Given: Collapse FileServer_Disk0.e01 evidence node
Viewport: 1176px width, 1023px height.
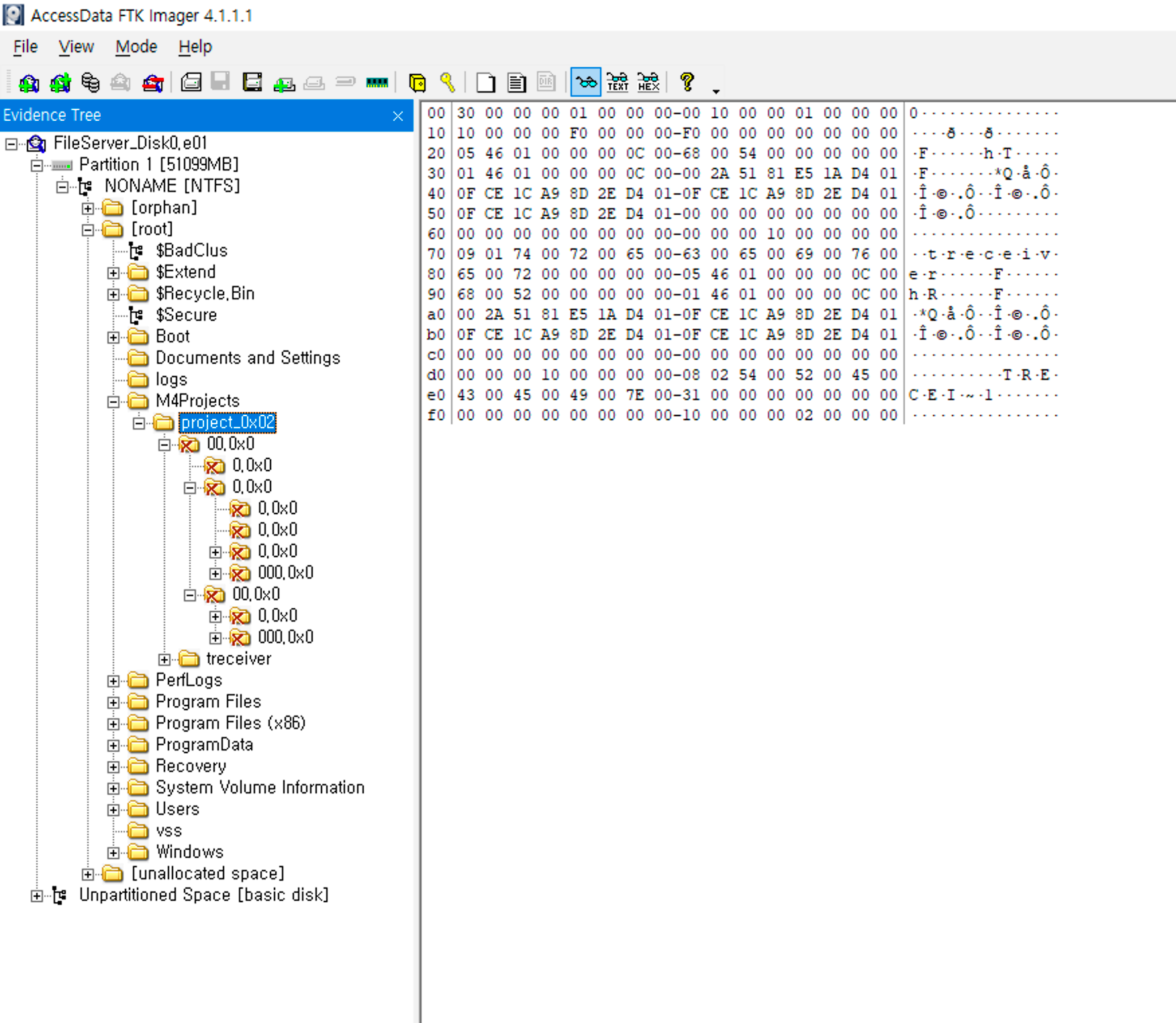Looking at the screenshot, I should (x=11, y=144).
